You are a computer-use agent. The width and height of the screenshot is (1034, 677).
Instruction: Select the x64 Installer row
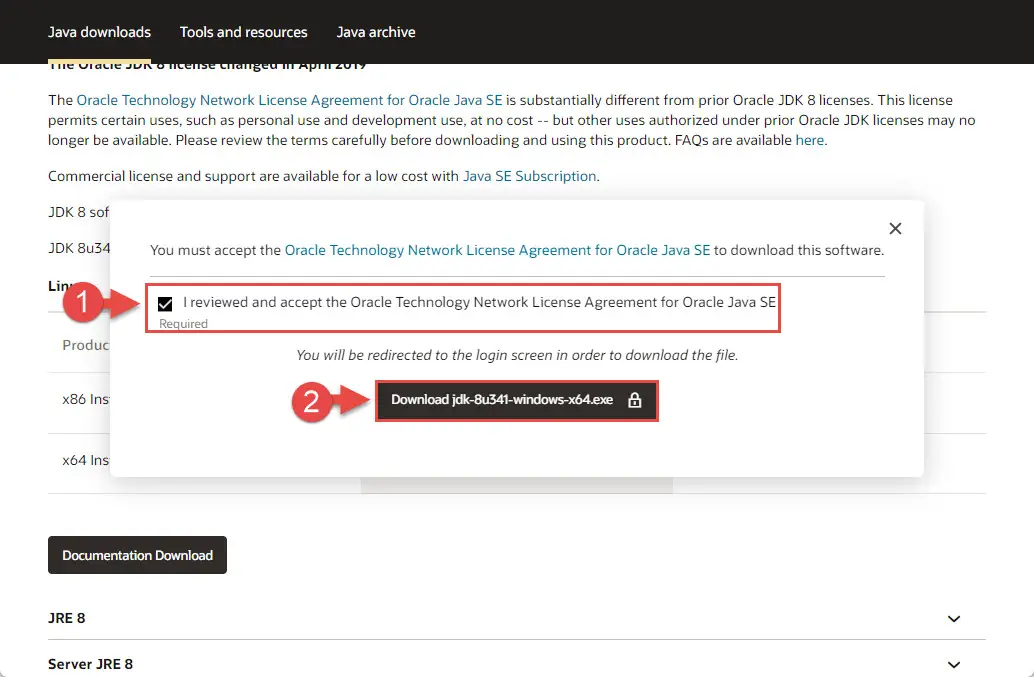[85, 460]
